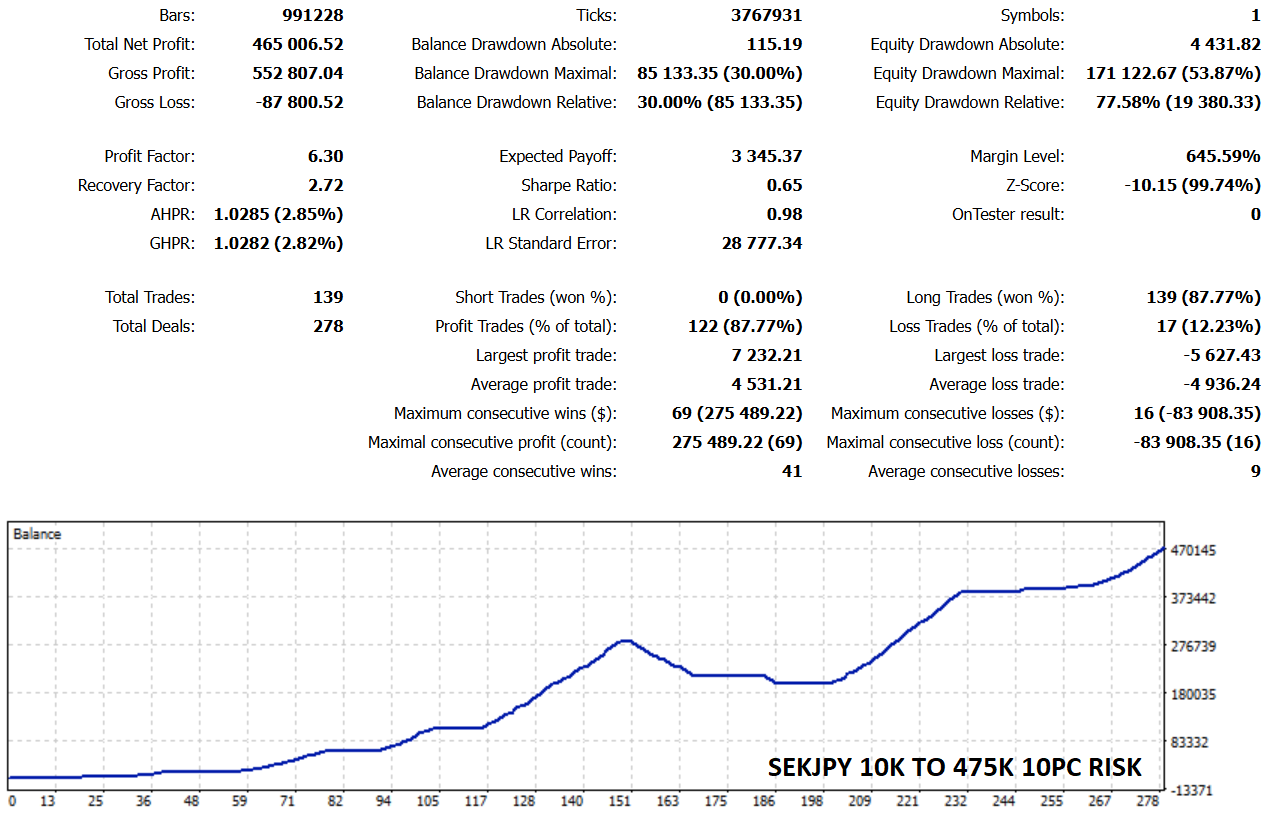The height and width of the screenshot is (818, 1274).
Task: Select the 180035 chart axis label
Action: (x=1193, y=695)
